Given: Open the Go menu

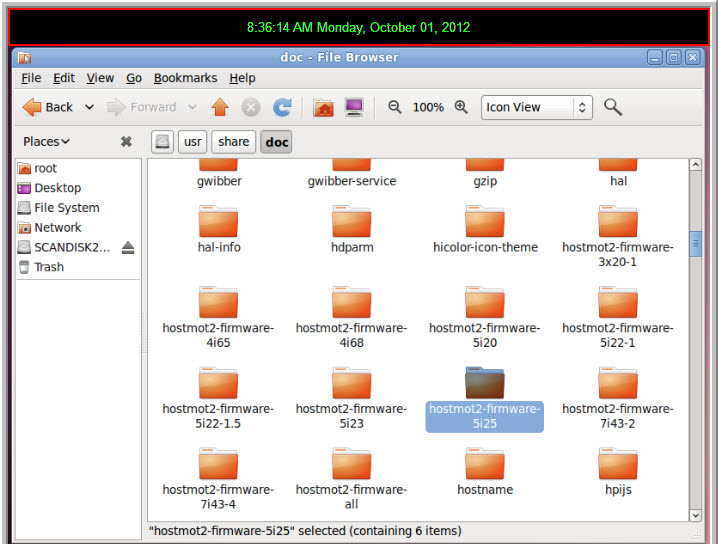Looking at the screenshot, I should [134, 78].
